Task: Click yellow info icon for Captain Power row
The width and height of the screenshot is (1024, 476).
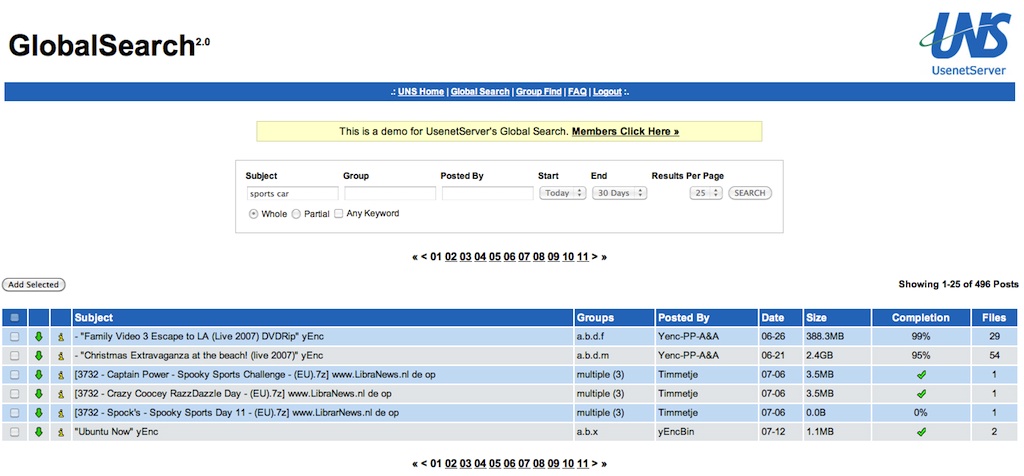Action: point(61,375)
